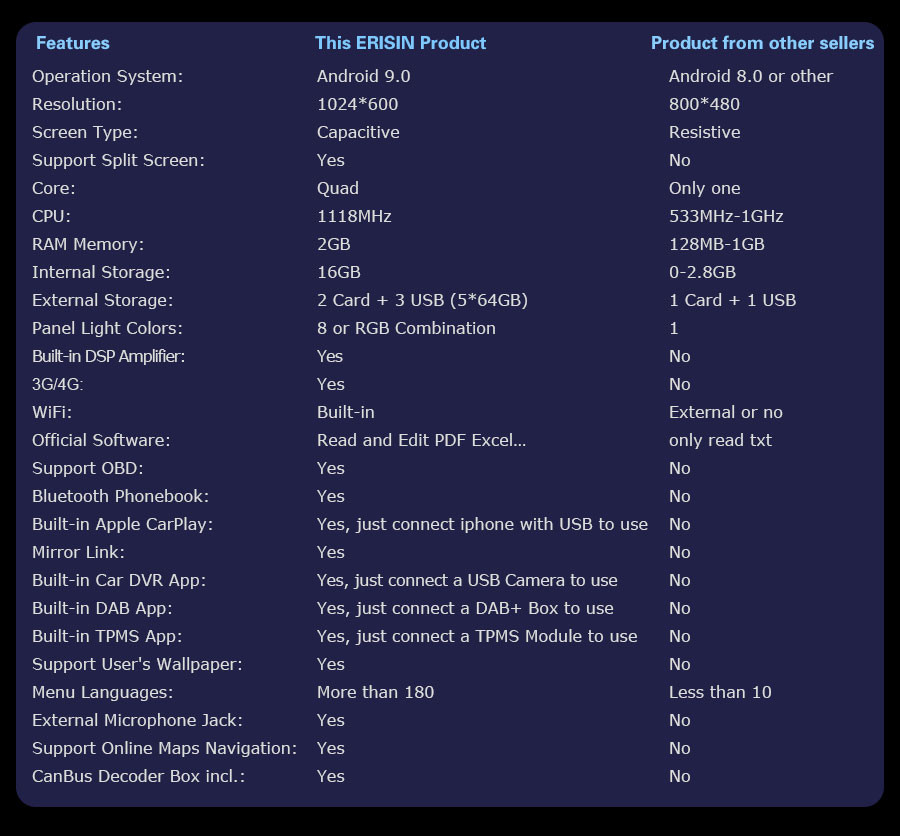Select the External or no WiFi value
The width and height of the screenshot is (900, 836).
726,412
